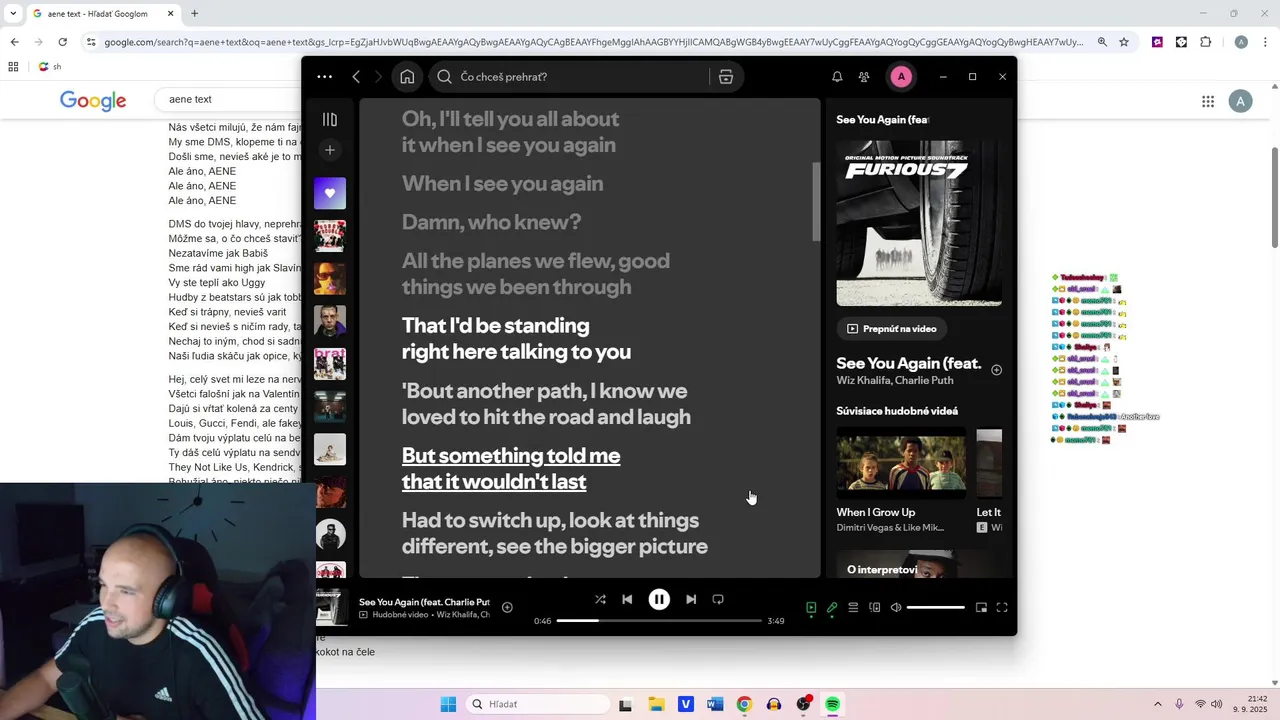Reload the Chrome page
The height and width of the screenshot is (720, 1280).
click(x=62, y=42)
